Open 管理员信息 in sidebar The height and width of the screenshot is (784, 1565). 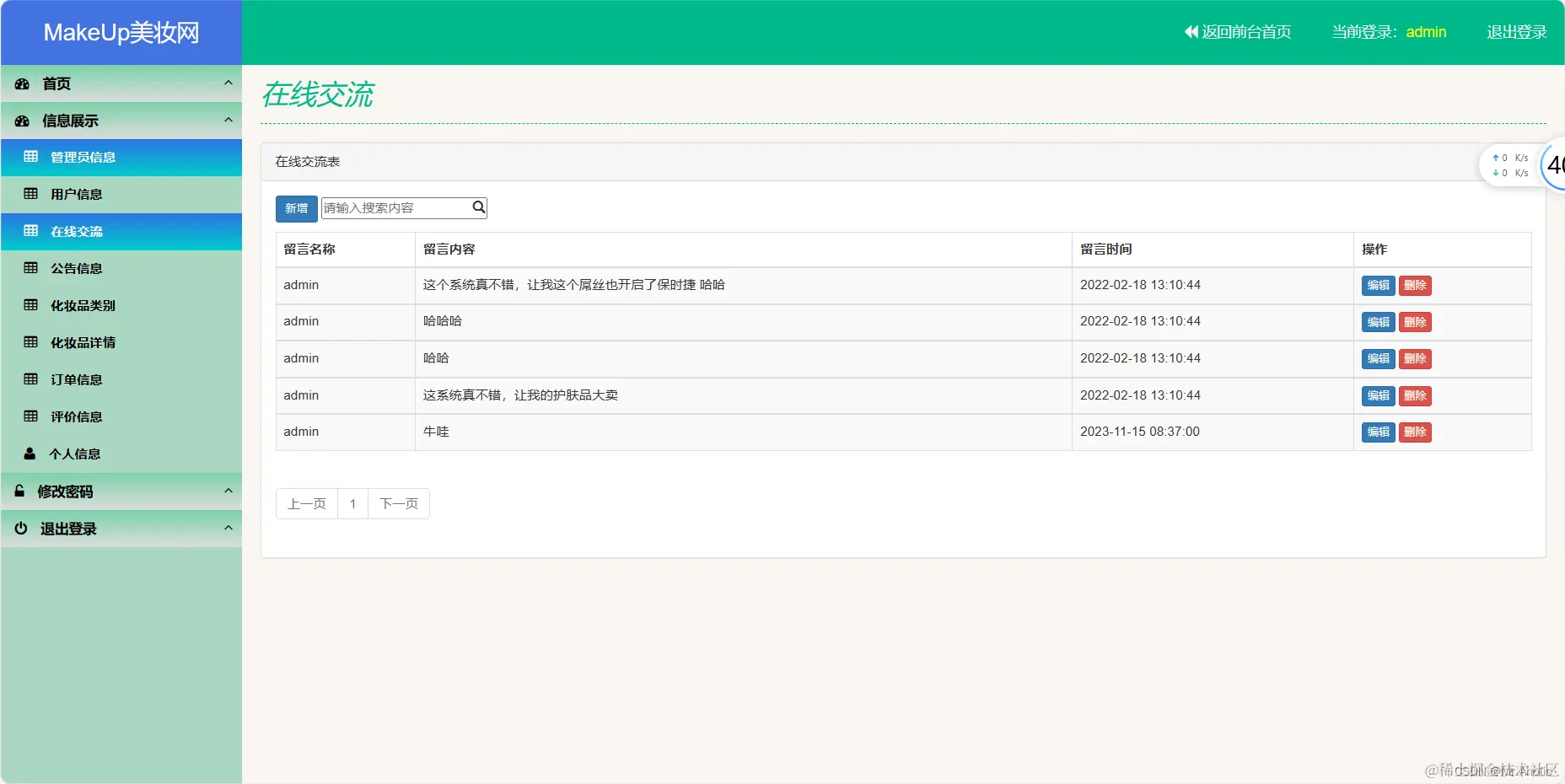tap(121, 158)
